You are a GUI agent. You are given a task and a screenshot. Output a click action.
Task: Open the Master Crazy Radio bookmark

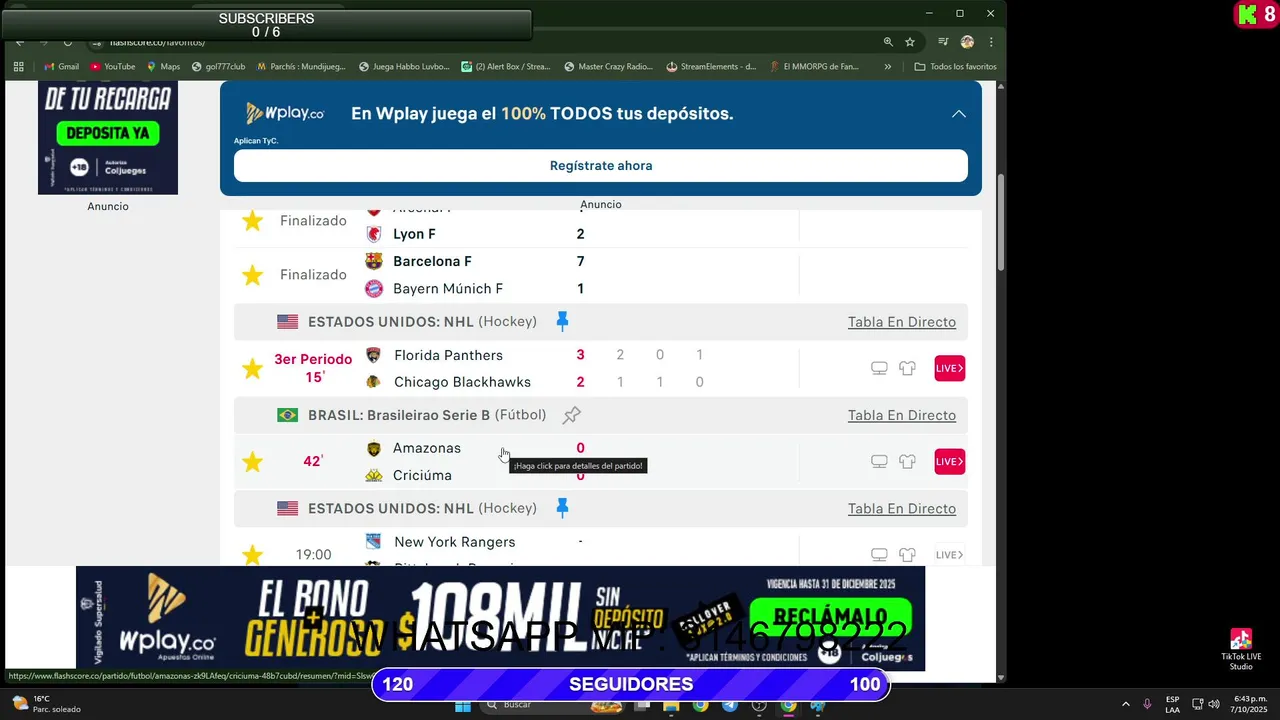tap(608, 67)
